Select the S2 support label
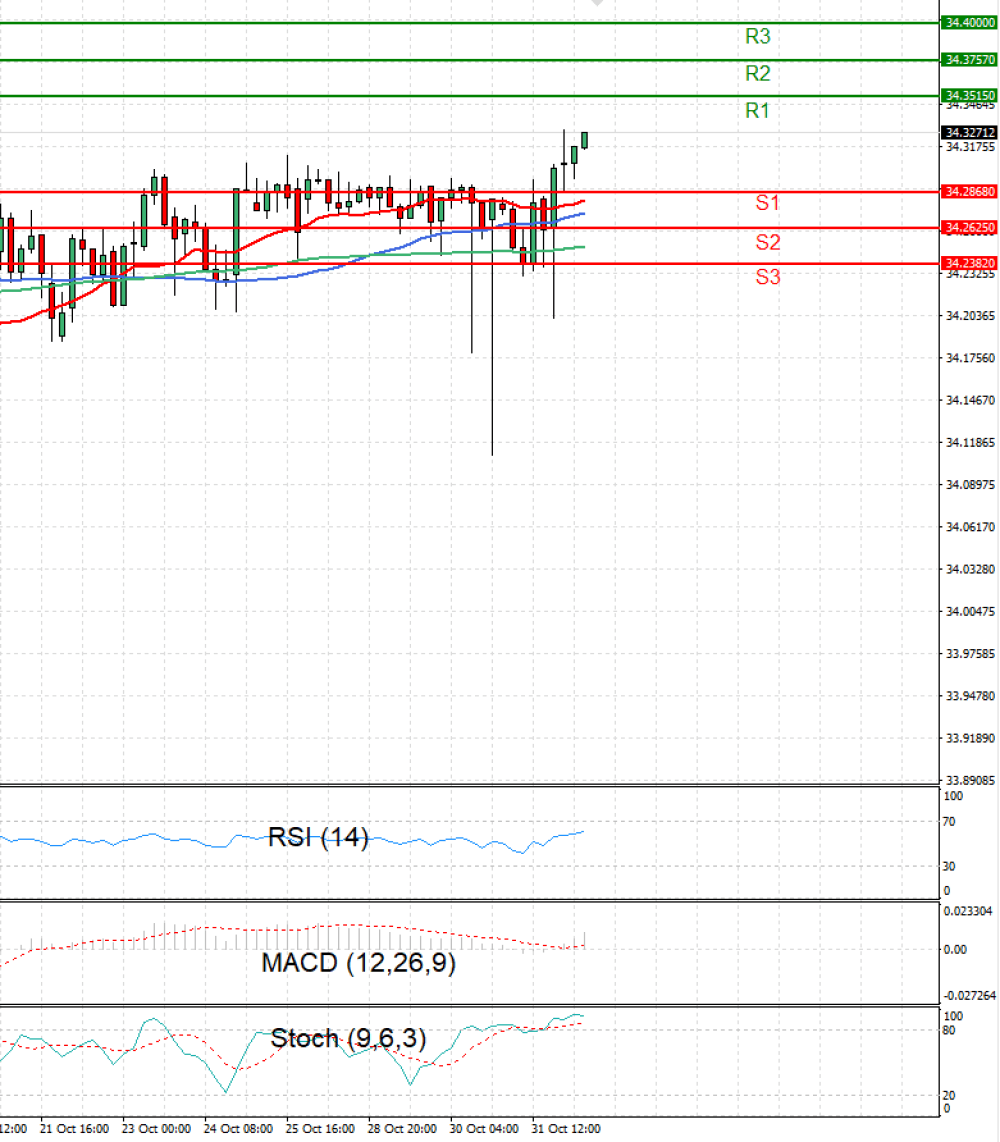 (768, 242)
